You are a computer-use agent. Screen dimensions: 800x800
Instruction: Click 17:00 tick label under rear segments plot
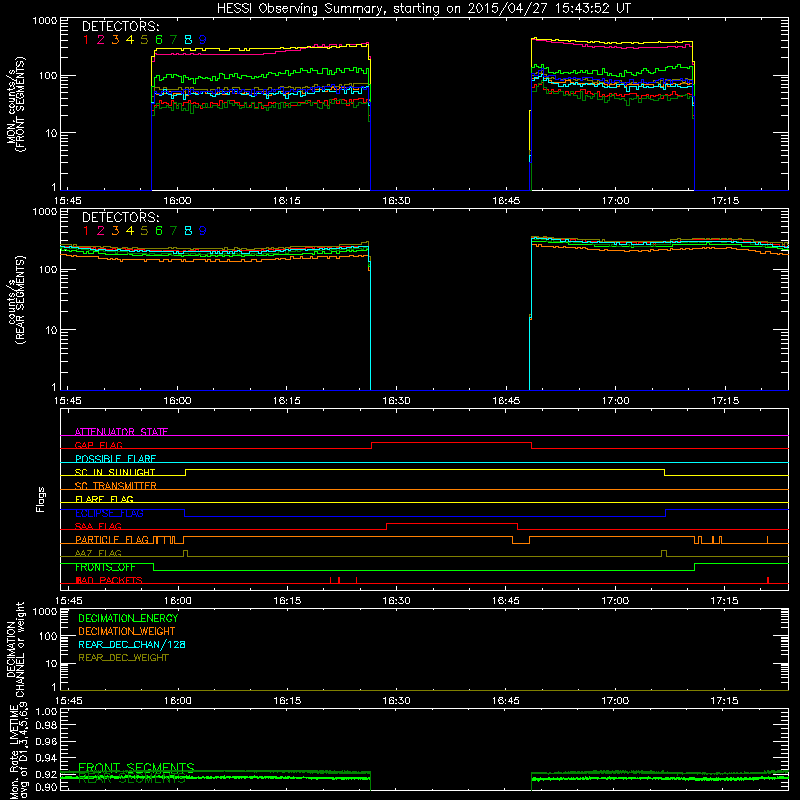[x=615, y=401]
